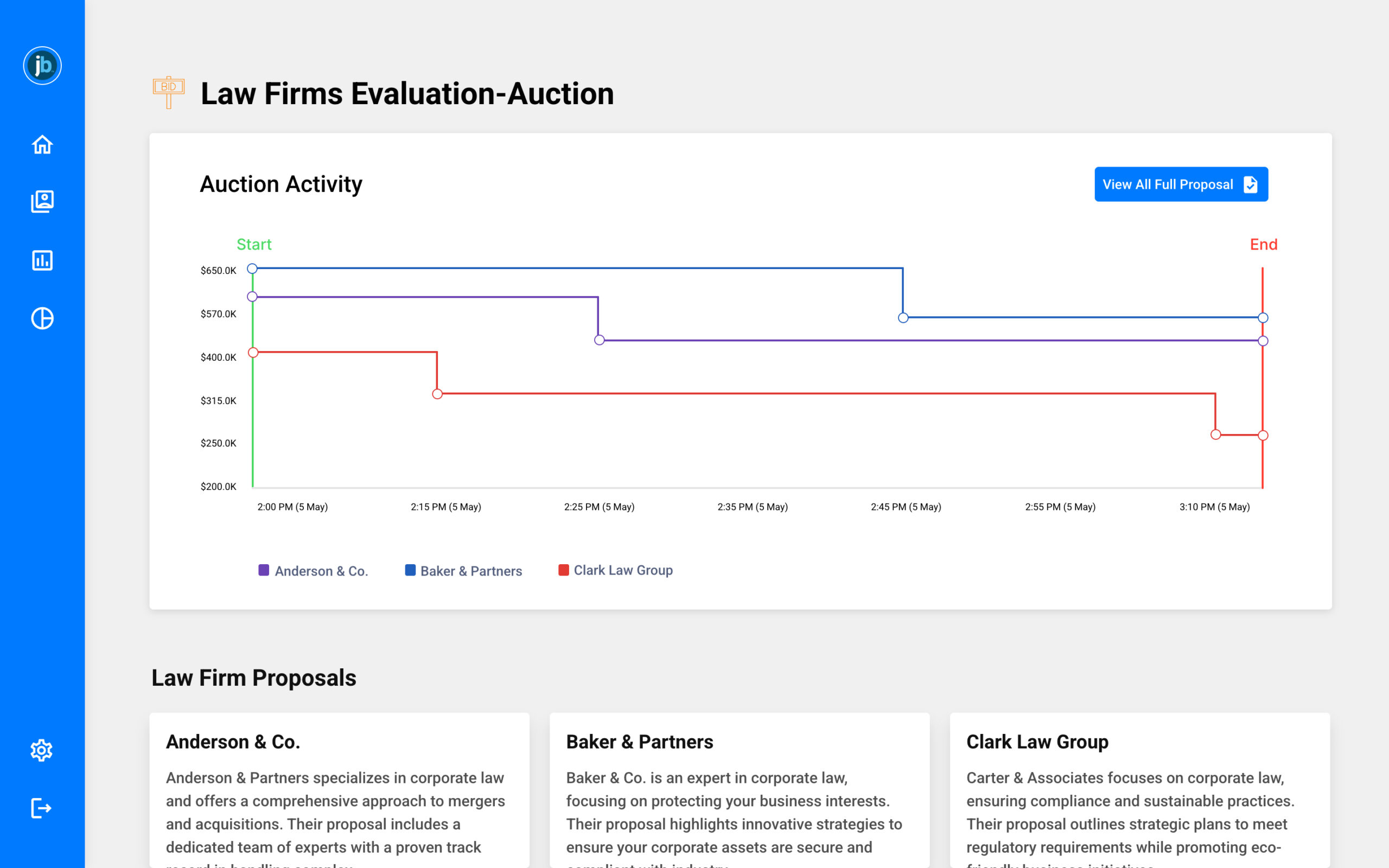1389x868 pixels.
Task: Click Baker's starting bid point at $650K
Action: (x=252, y=269)
